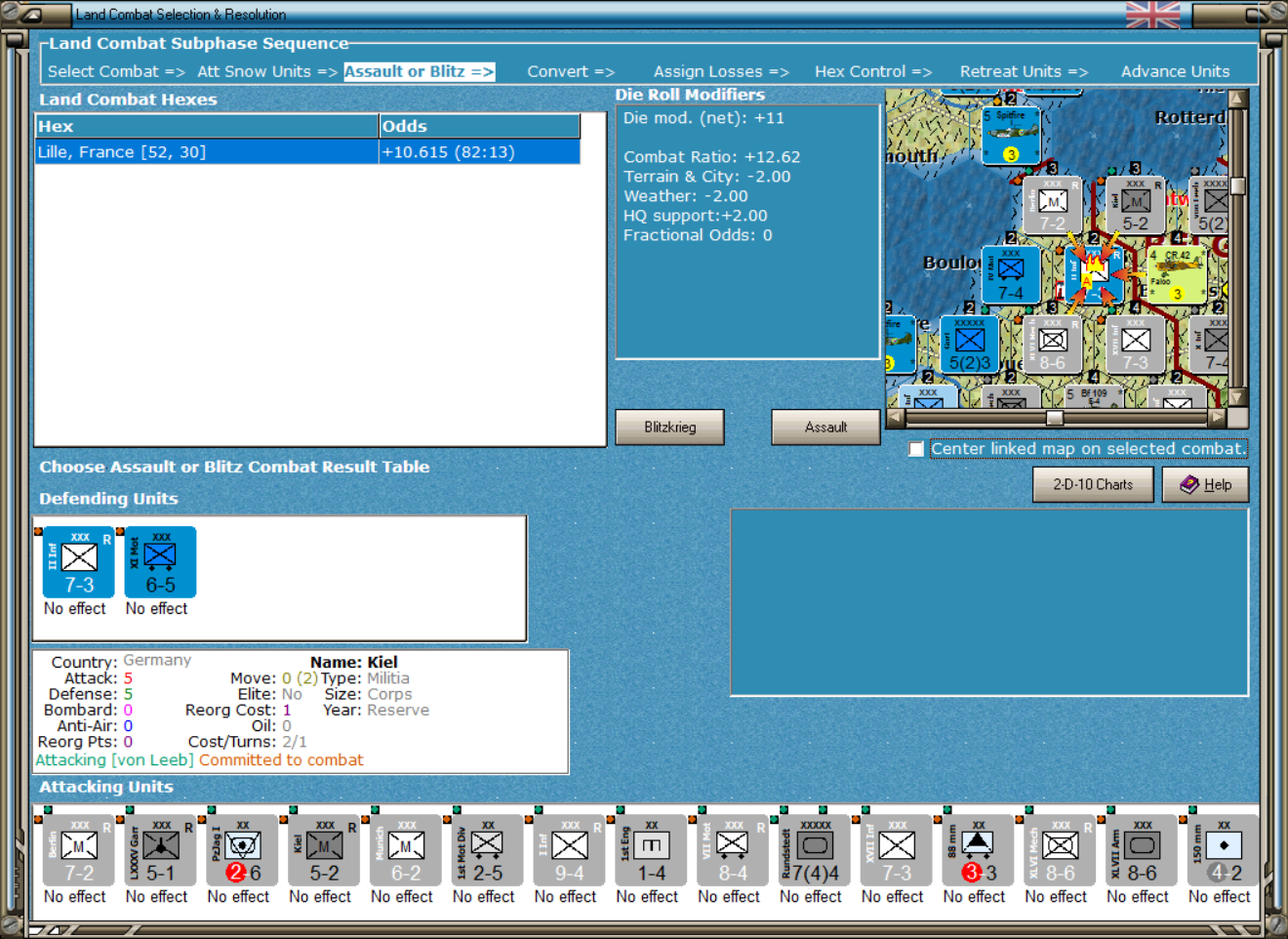Click map vertical scrollbar down arrow

pos(1238,397)
